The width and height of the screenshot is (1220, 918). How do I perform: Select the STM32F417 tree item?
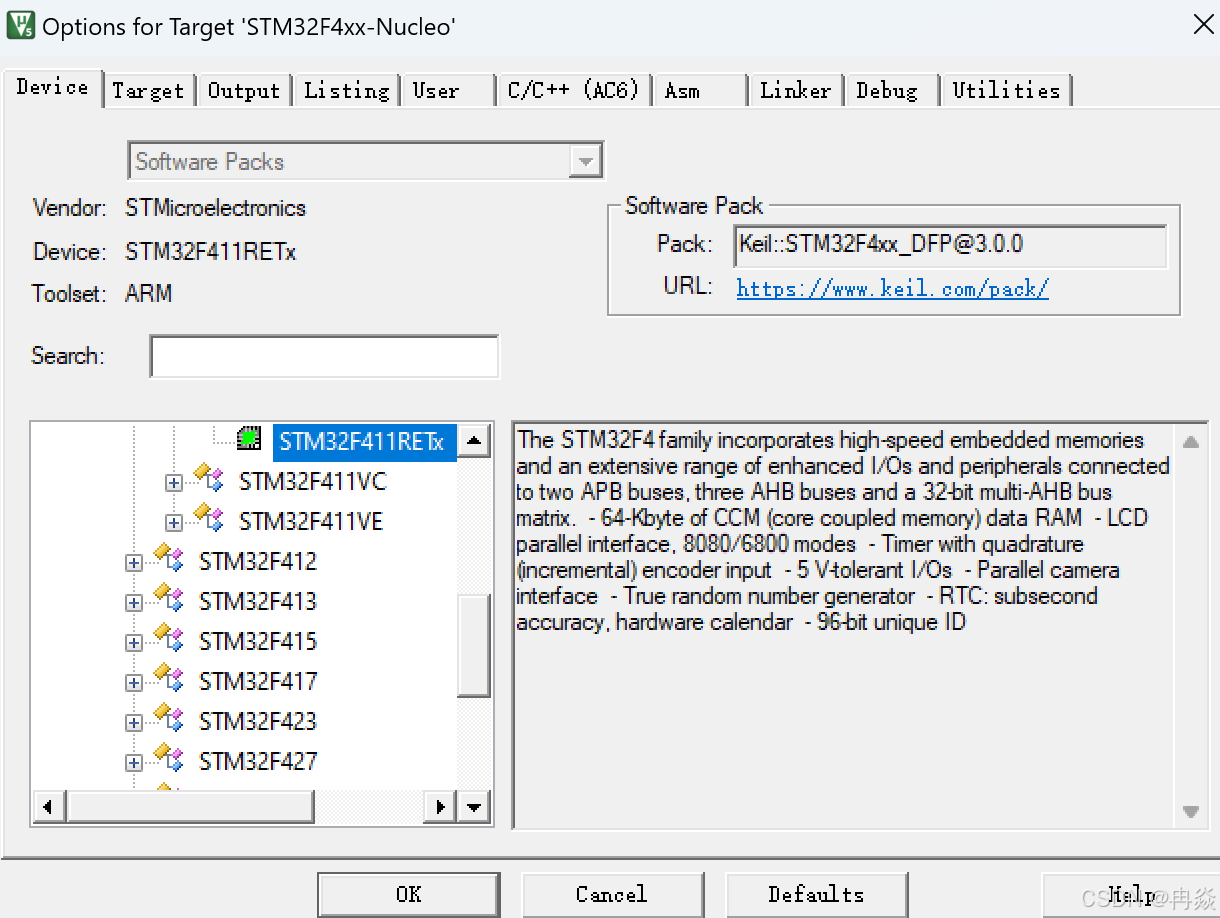coord(258,682)
